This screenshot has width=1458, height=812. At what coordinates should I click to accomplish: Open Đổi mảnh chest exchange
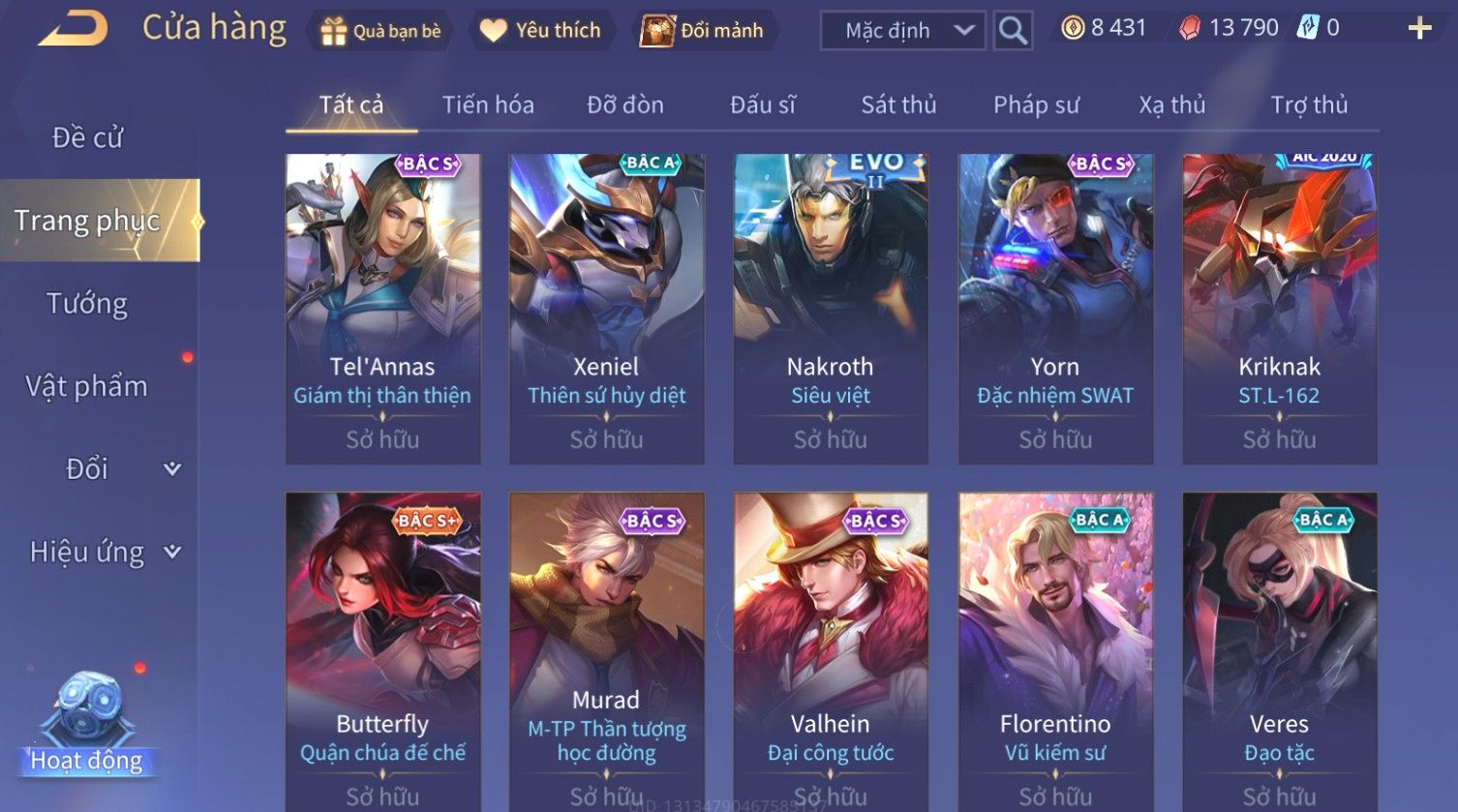(x=657, y=31)
